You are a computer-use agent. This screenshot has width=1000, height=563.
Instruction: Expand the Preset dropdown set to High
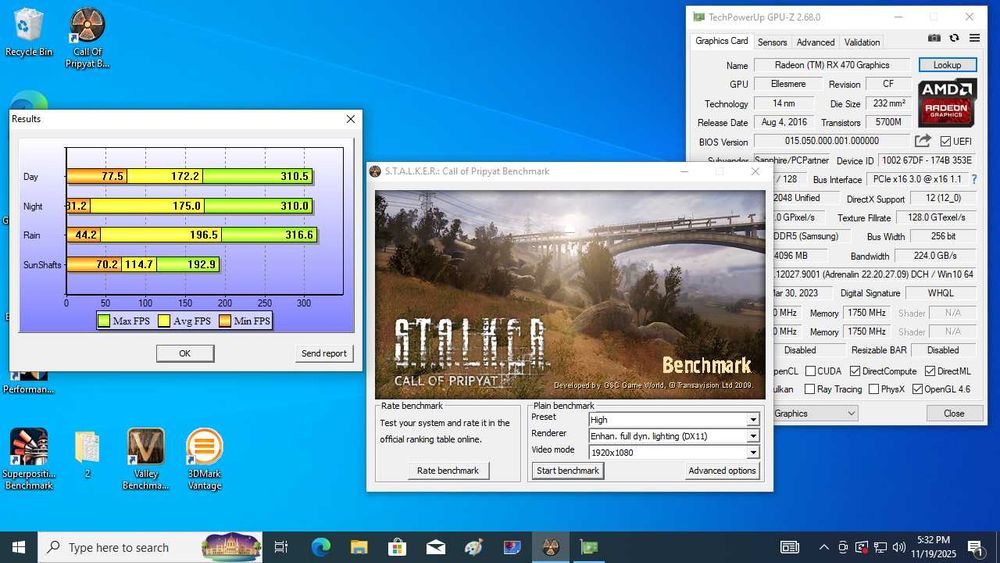[753, 420]
